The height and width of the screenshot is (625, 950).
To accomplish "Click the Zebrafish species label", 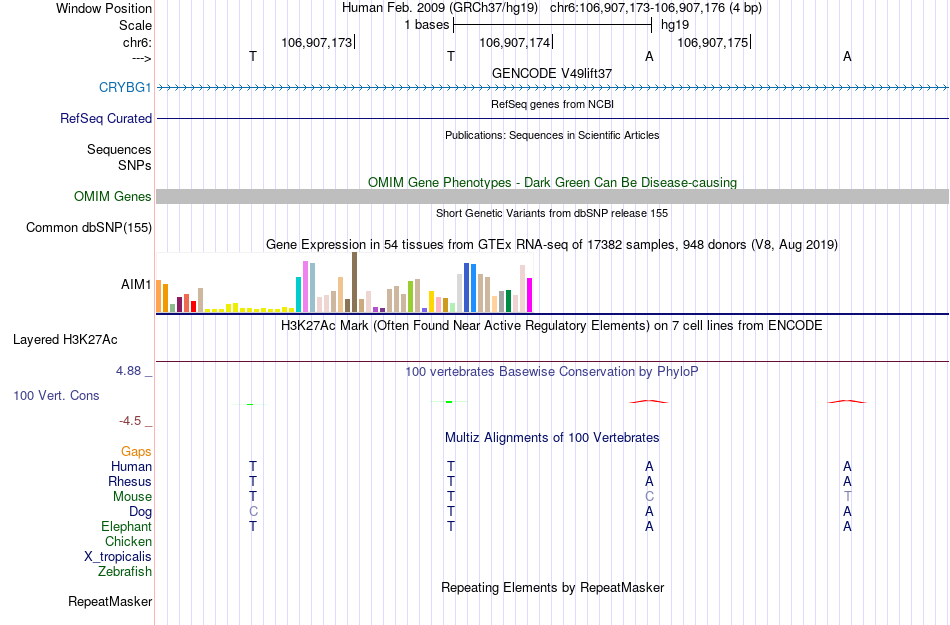I will pyautogui.click(x=125, y=571).
